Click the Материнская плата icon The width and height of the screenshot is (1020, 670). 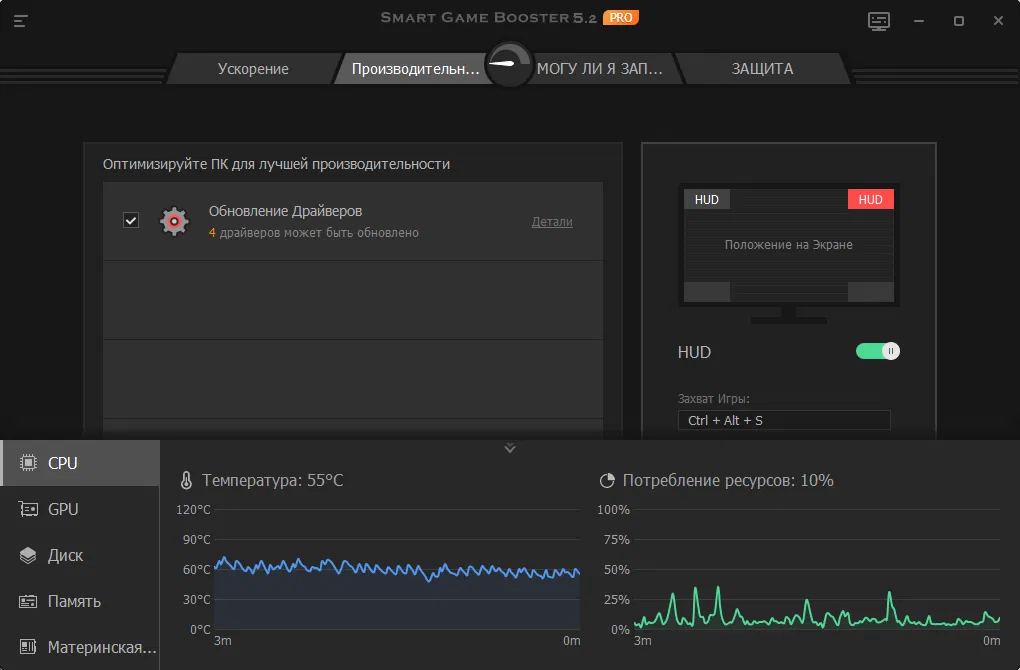point(28,647)
